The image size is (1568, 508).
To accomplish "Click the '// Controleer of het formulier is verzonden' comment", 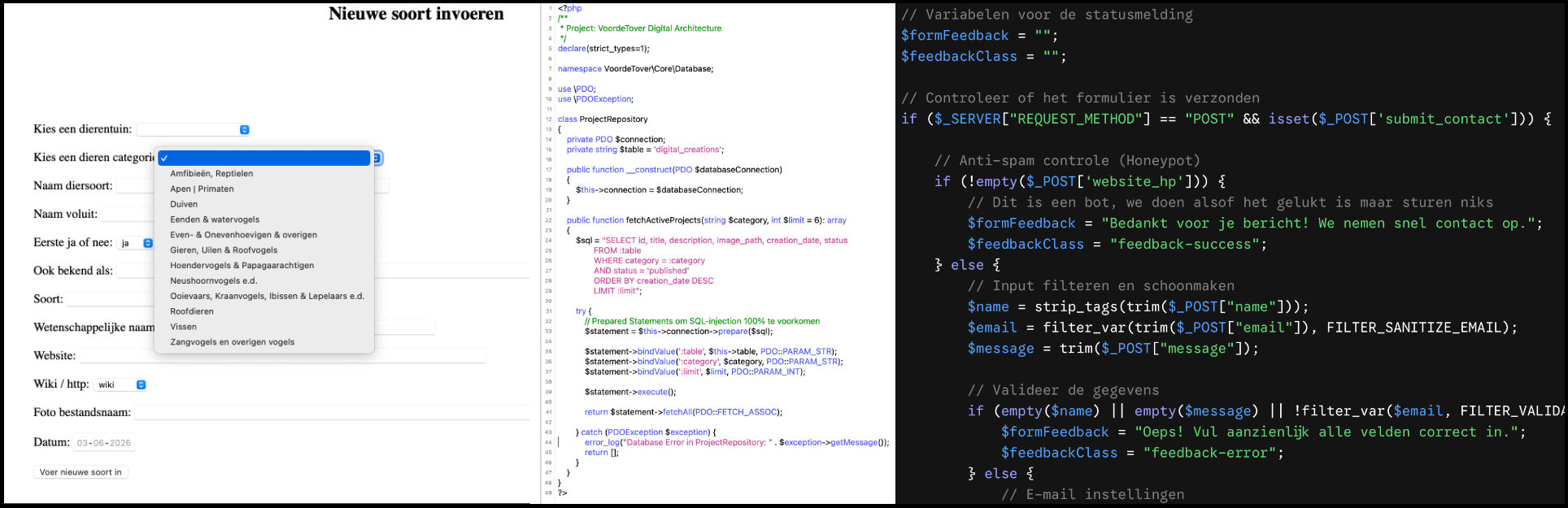I will click(1080, 98).
